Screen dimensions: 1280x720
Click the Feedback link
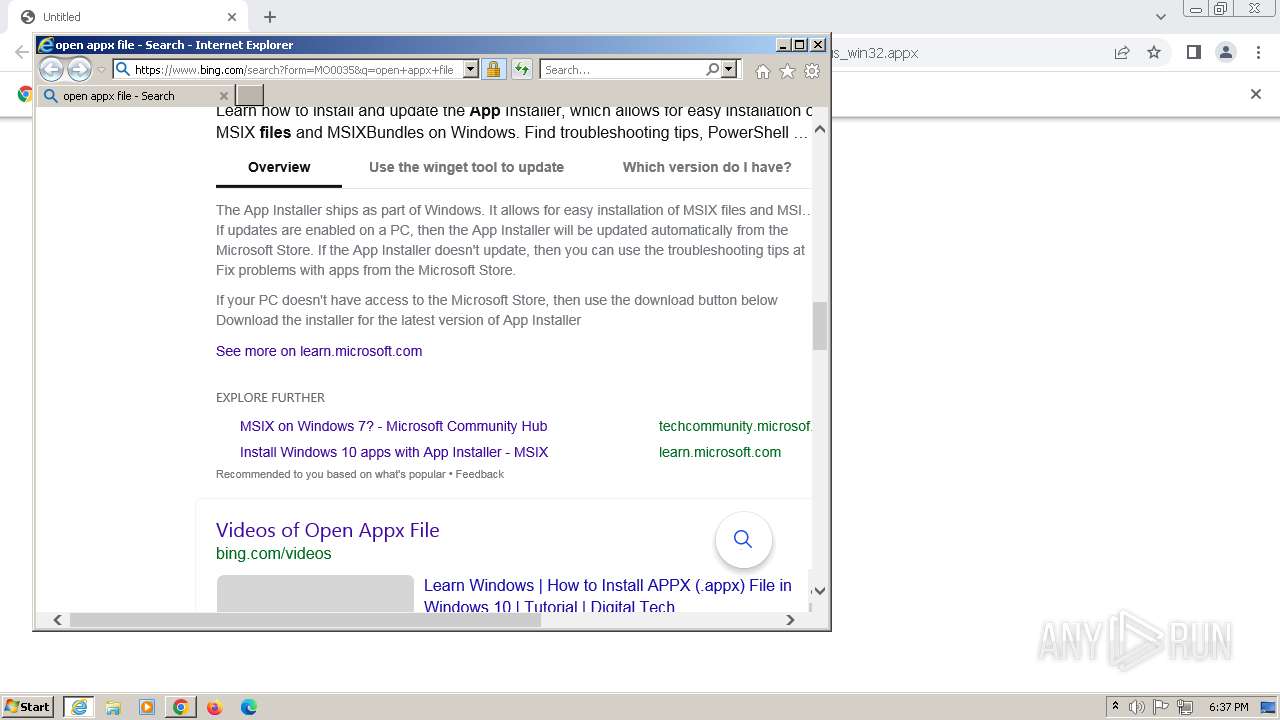pyautogui.click(x=480, y=474)
